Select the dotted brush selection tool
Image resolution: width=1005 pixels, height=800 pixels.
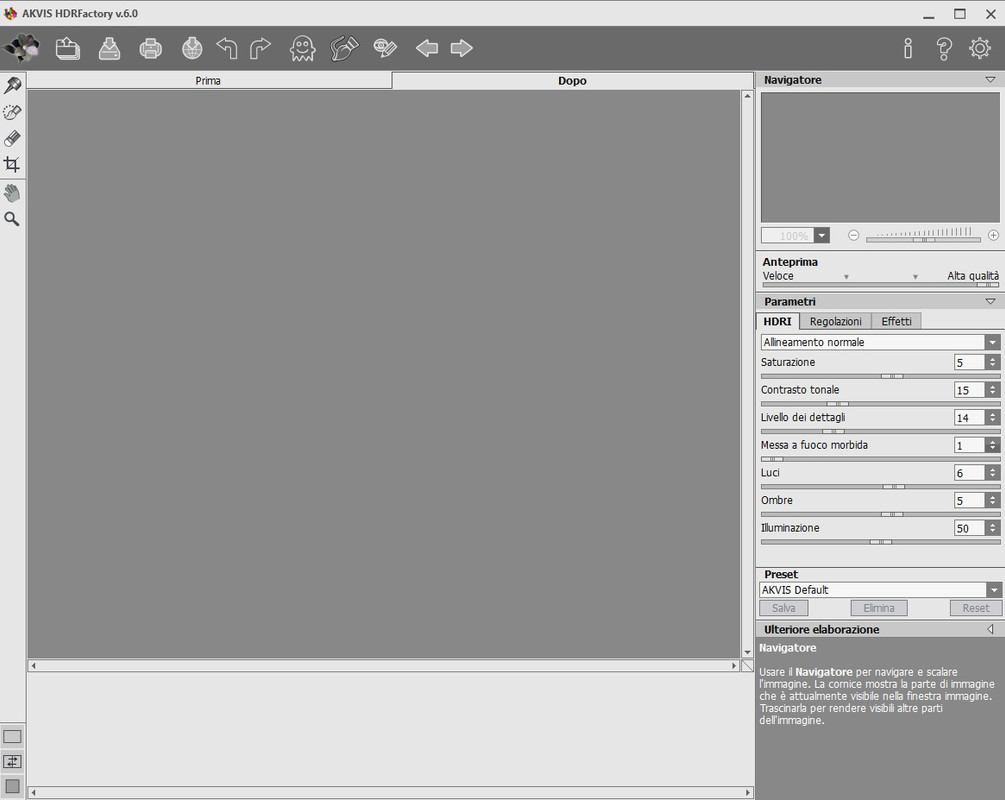click(x=12, y=112)
